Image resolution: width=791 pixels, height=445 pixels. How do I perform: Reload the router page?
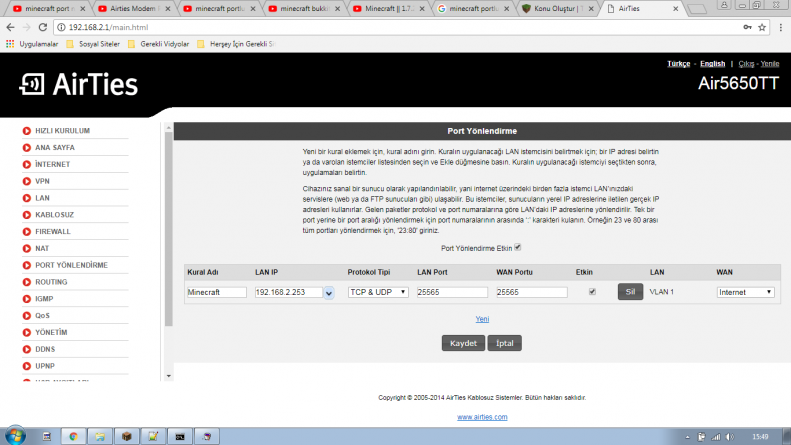point(43,27)
